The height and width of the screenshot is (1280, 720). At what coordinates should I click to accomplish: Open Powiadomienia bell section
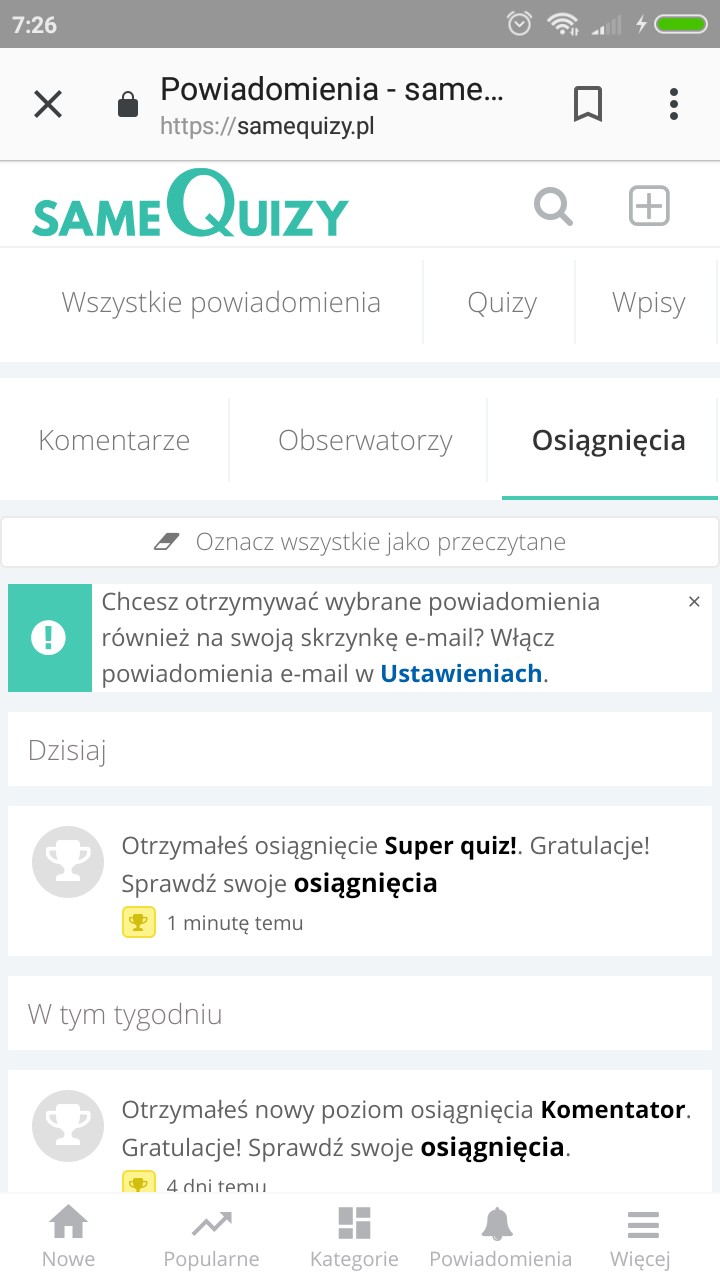[x=500, y=1236]
